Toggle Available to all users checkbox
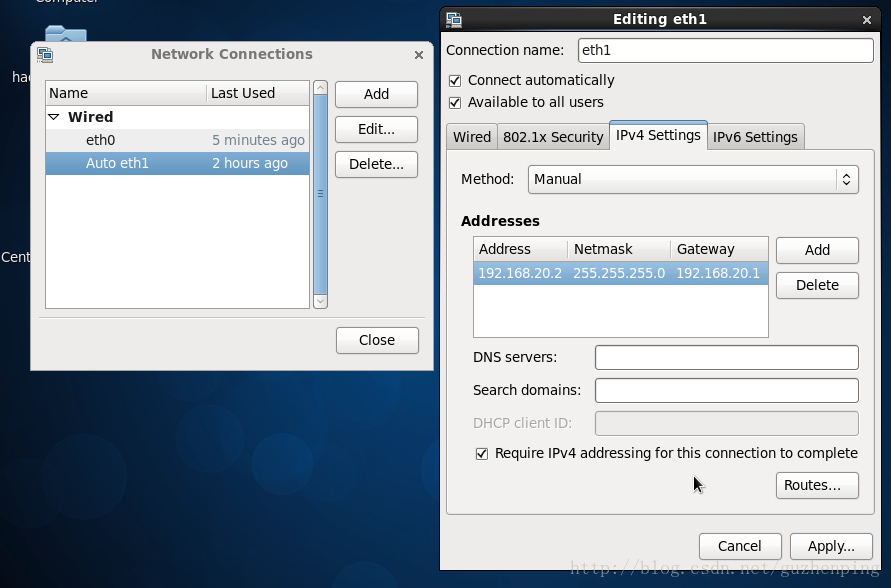This screenshot has height=588, width=891. (x=455, y=103)
